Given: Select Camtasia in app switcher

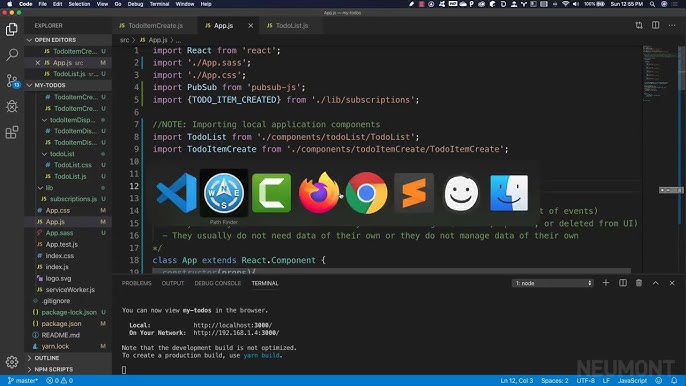Looking at the screenshot, I should pyautogui.click(x=271, y=193).
